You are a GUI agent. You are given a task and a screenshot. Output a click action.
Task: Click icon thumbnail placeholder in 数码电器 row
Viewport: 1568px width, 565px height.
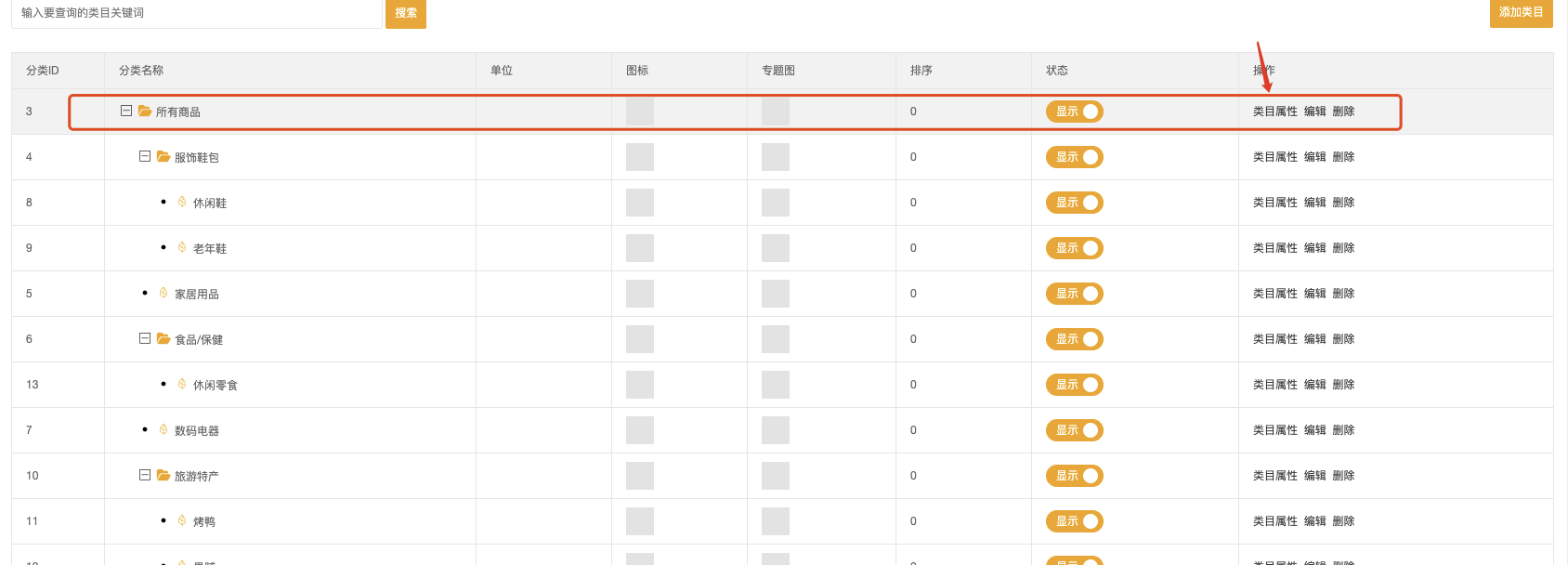click(640, 430)
